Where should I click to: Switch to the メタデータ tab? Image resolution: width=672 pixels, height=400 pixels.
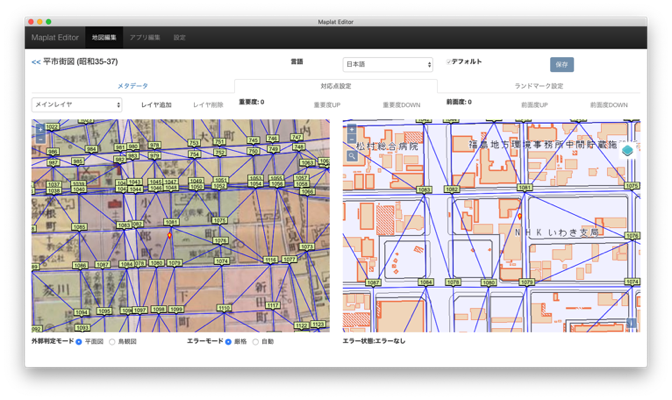click(x=133, y=86)
